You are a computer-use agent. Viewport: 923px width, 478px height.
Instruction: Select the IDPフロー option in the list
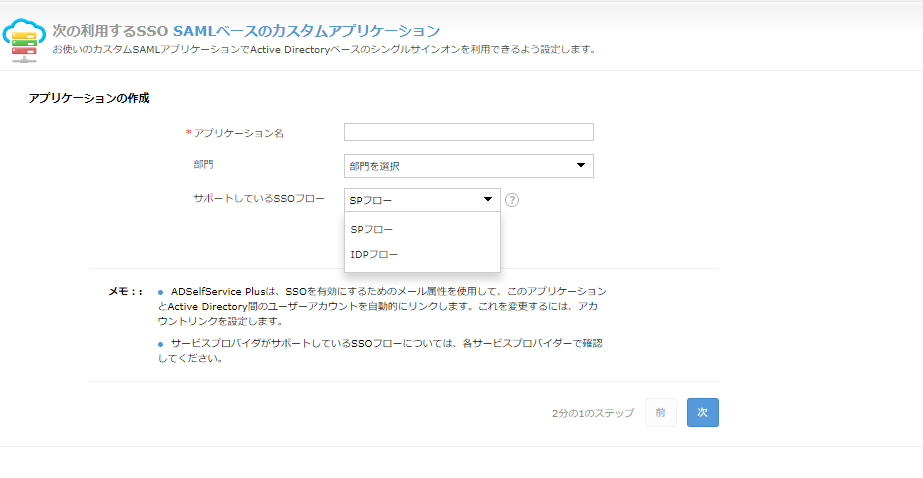click(375, 254)
